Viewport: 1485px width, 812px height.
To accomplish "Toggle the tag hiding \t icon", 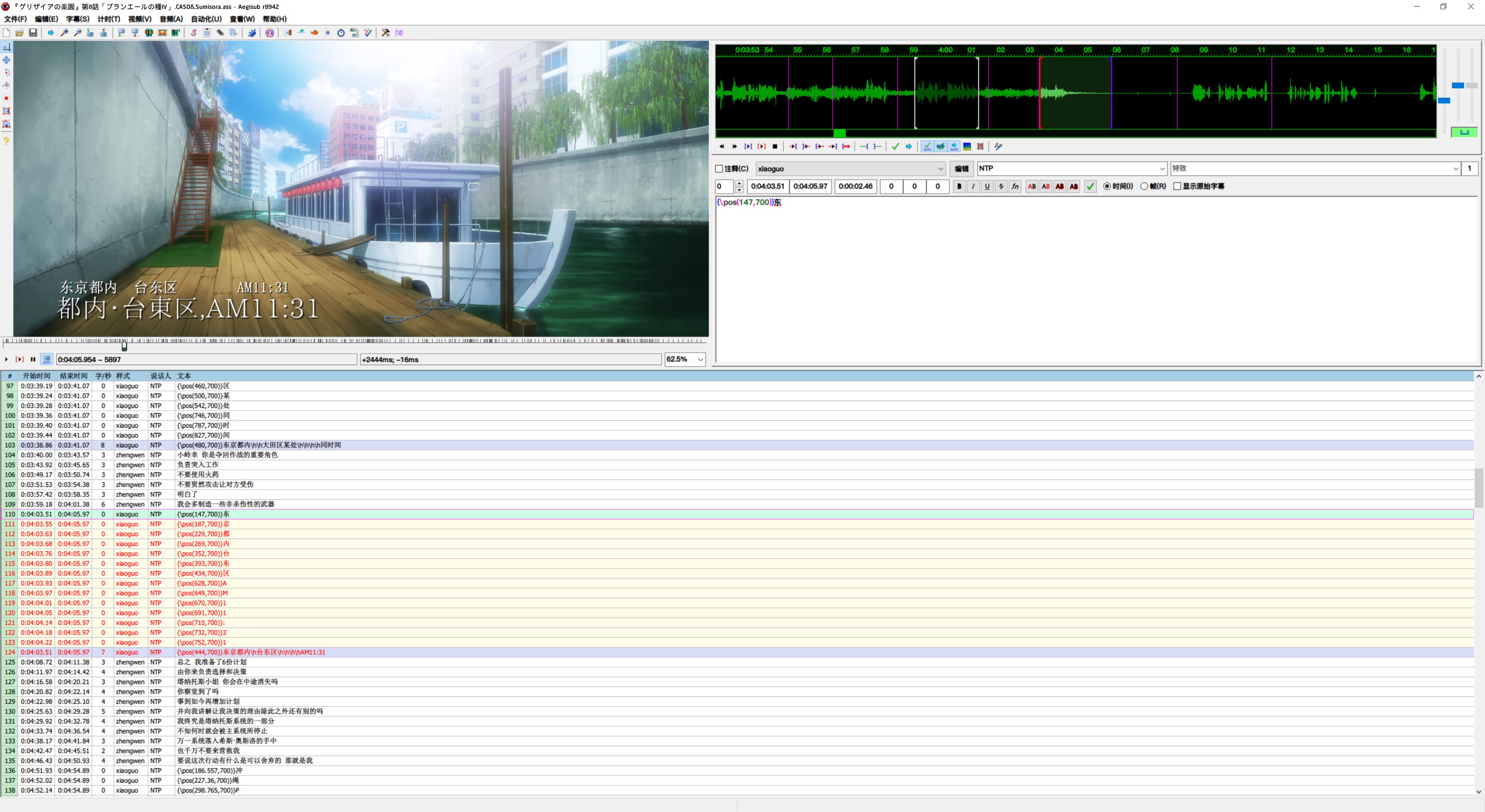I will pos(399,33).
